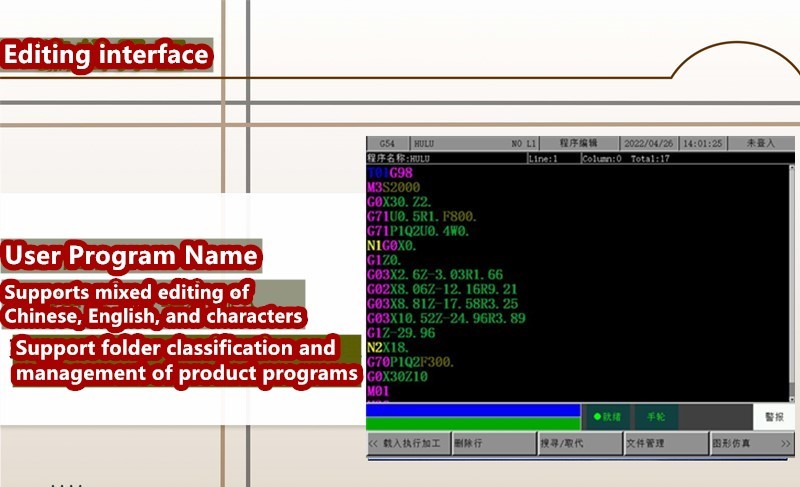Click the 就绪 ready status indicator
Screen dimensions: 800x487
(x=607, y=417)
